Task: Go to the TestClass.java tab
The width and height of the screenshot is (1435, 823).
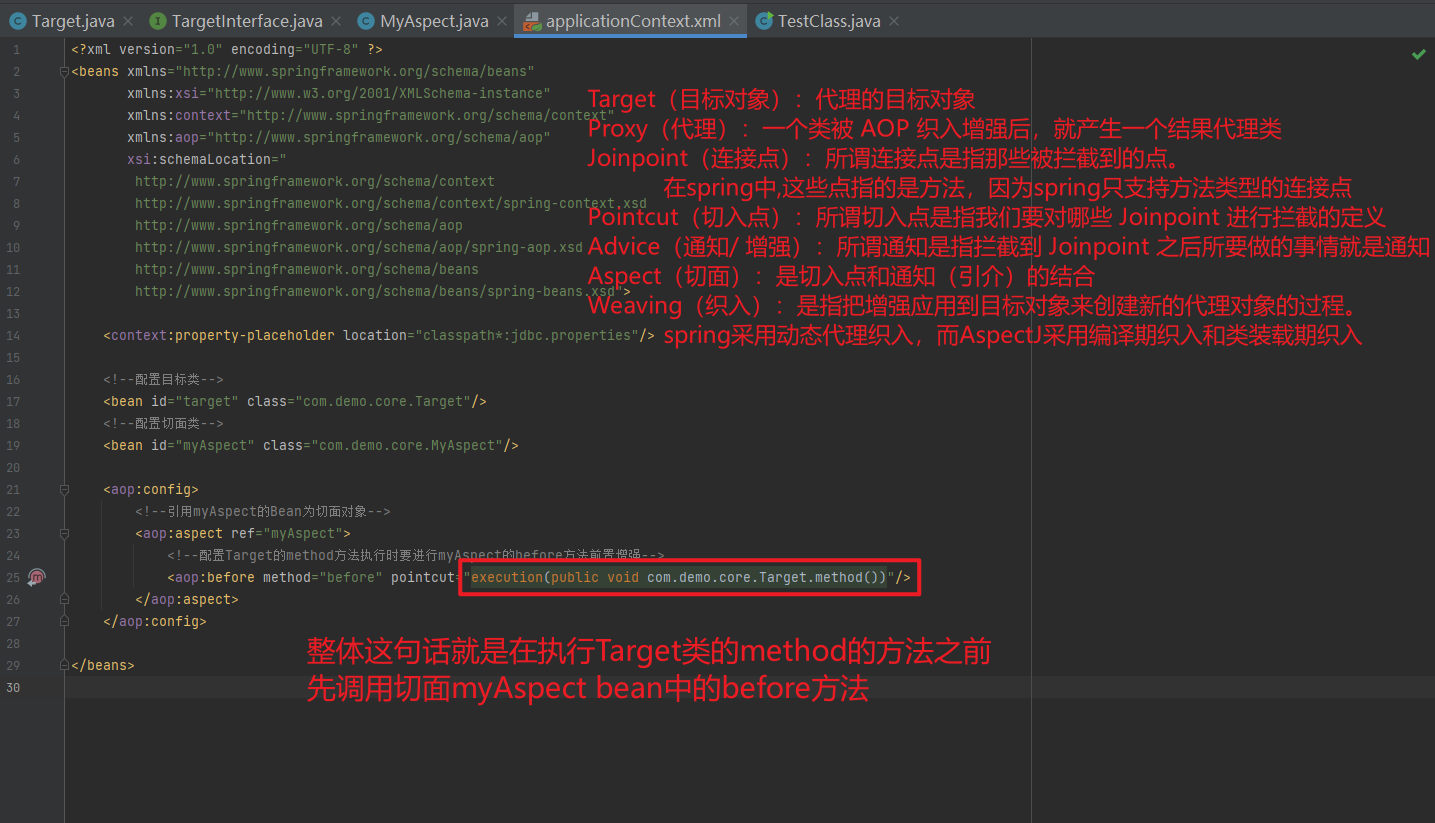Action: (827, 20)
